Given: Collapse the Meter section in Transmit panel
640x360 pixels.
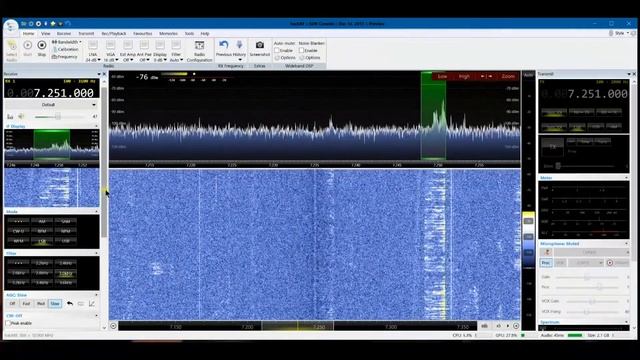Looking at the screenshot, I should [626, 178].
